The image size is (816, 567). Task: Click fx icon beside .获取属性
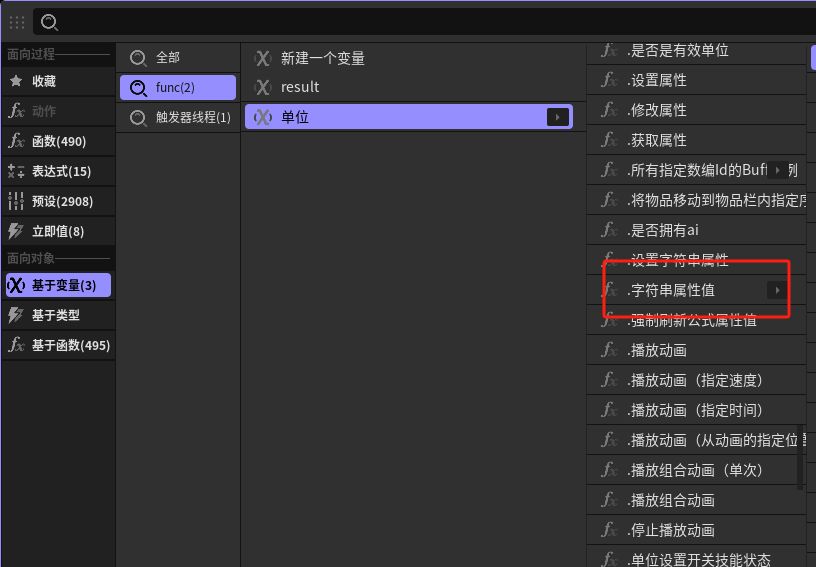pos(609,140)
